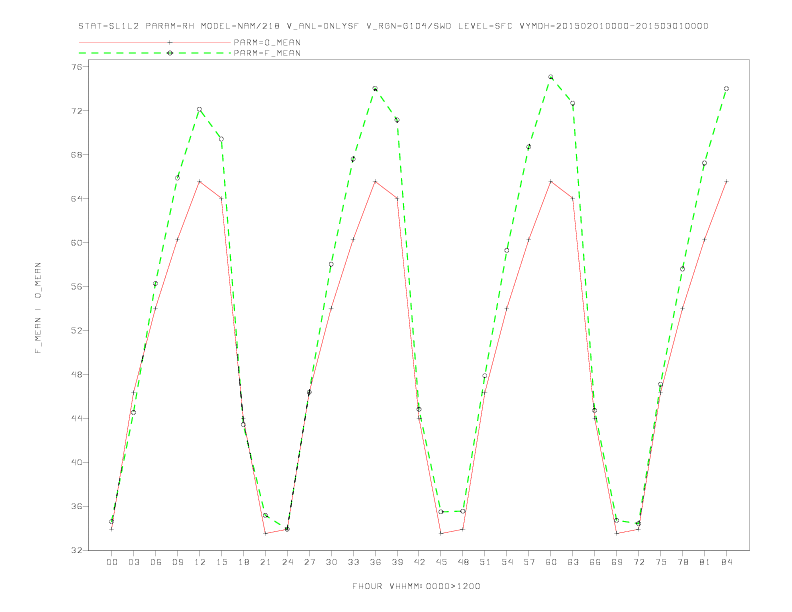Click the PARM=F_MEAN legend label
The width and height of the screenshot is (792, 612).
(267, 53)
